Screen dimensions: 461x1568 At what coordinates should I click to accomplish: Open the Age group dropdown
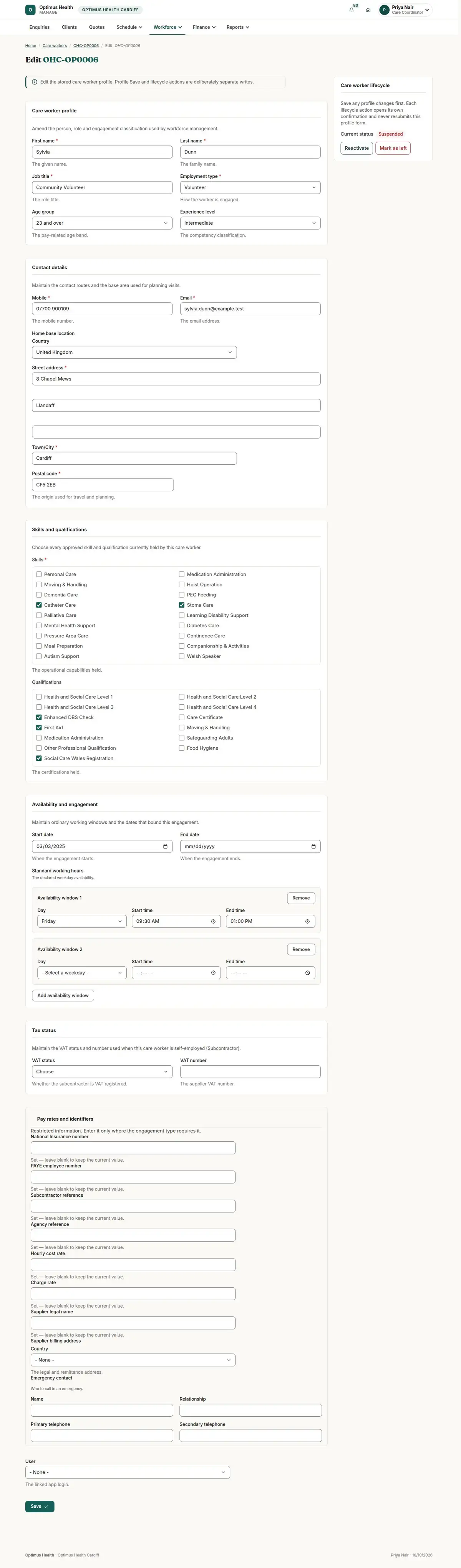(102, 223)
